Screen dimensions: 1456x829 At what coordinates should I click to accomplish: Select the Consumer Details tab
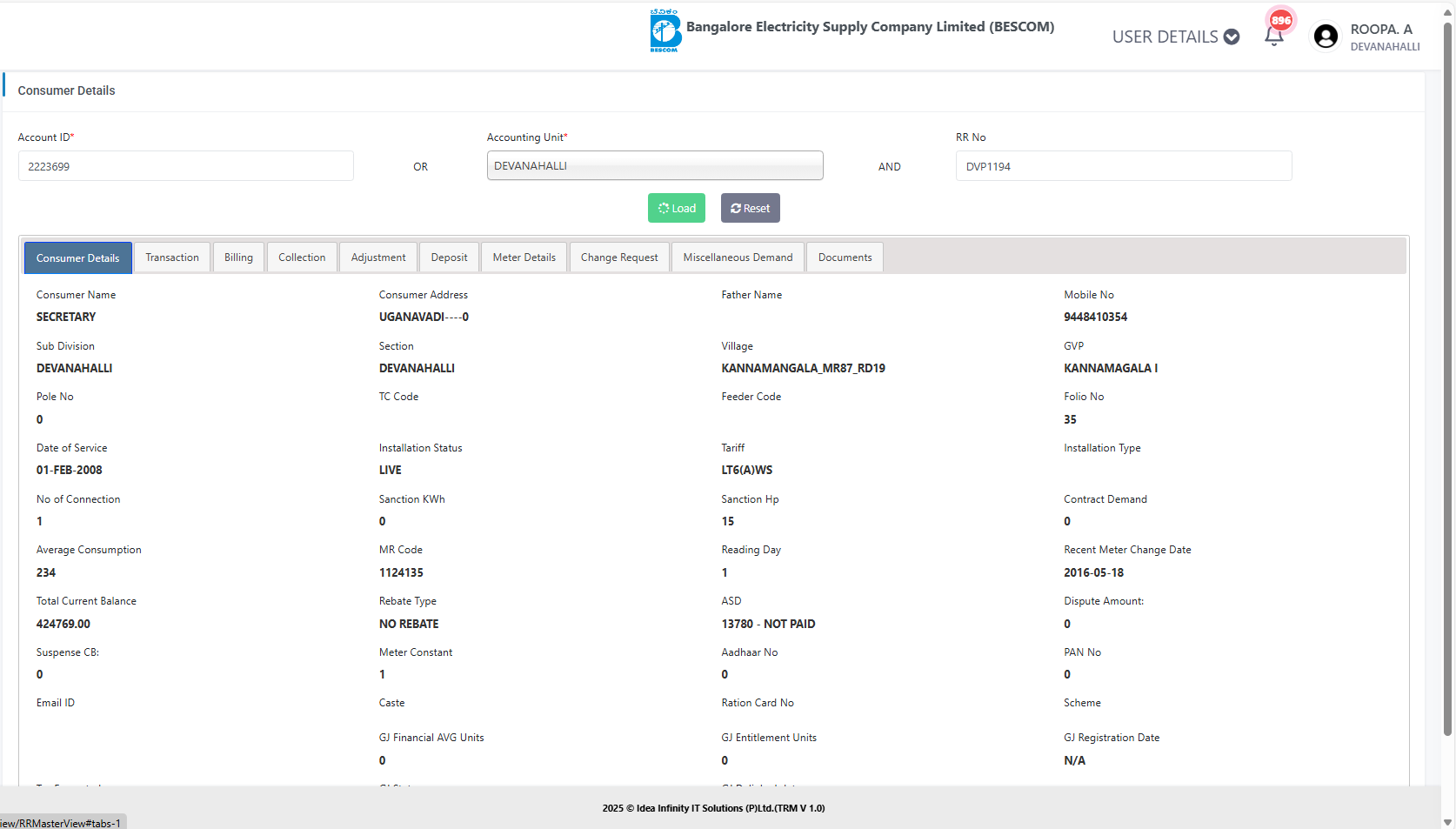78,258
